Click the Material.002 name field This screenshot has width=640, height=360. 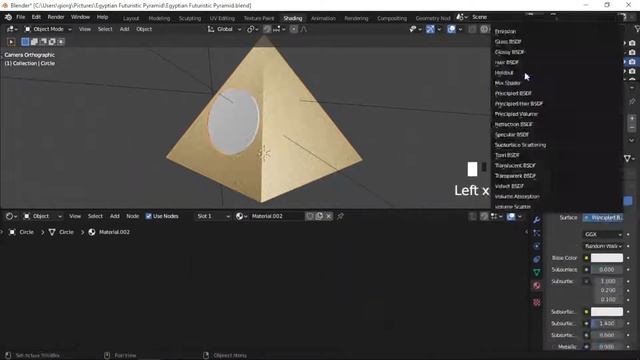[x=277, y=216]
